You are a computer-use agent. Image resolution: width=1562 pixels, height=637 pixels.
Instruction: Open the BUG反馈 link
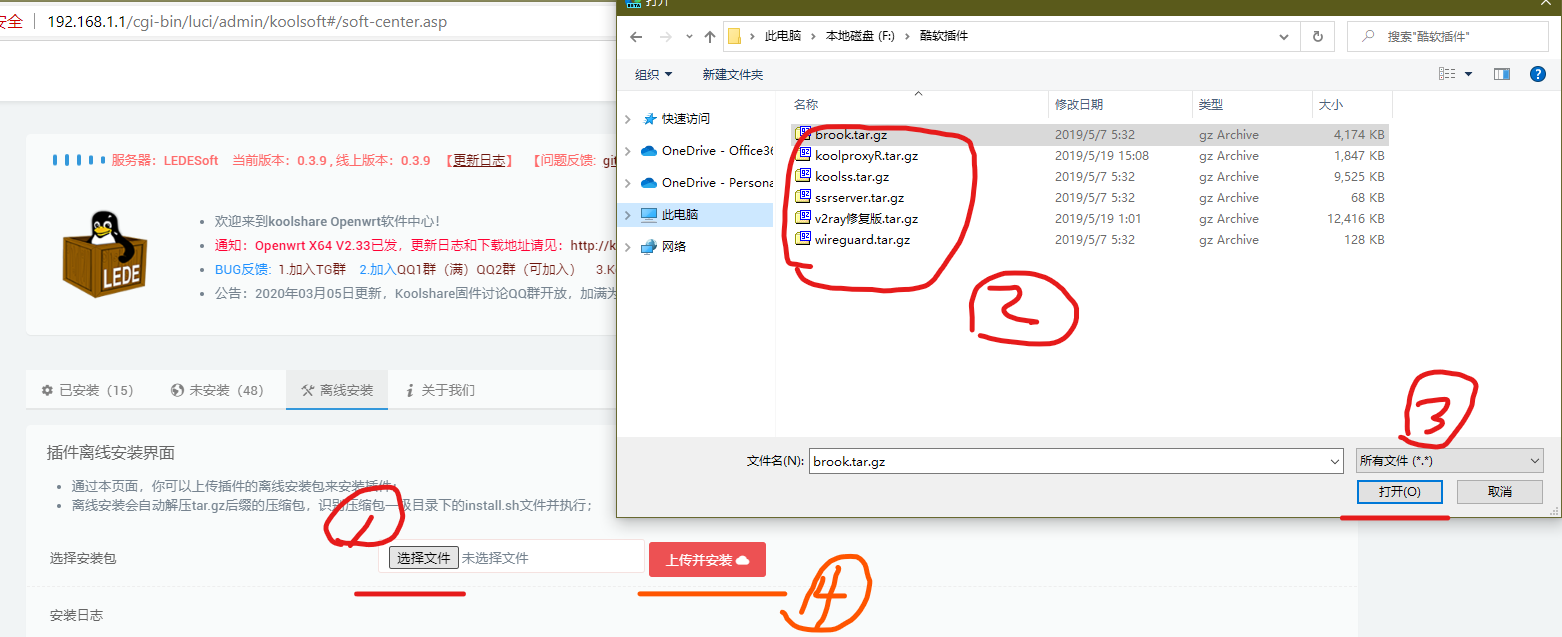(242, 269)
